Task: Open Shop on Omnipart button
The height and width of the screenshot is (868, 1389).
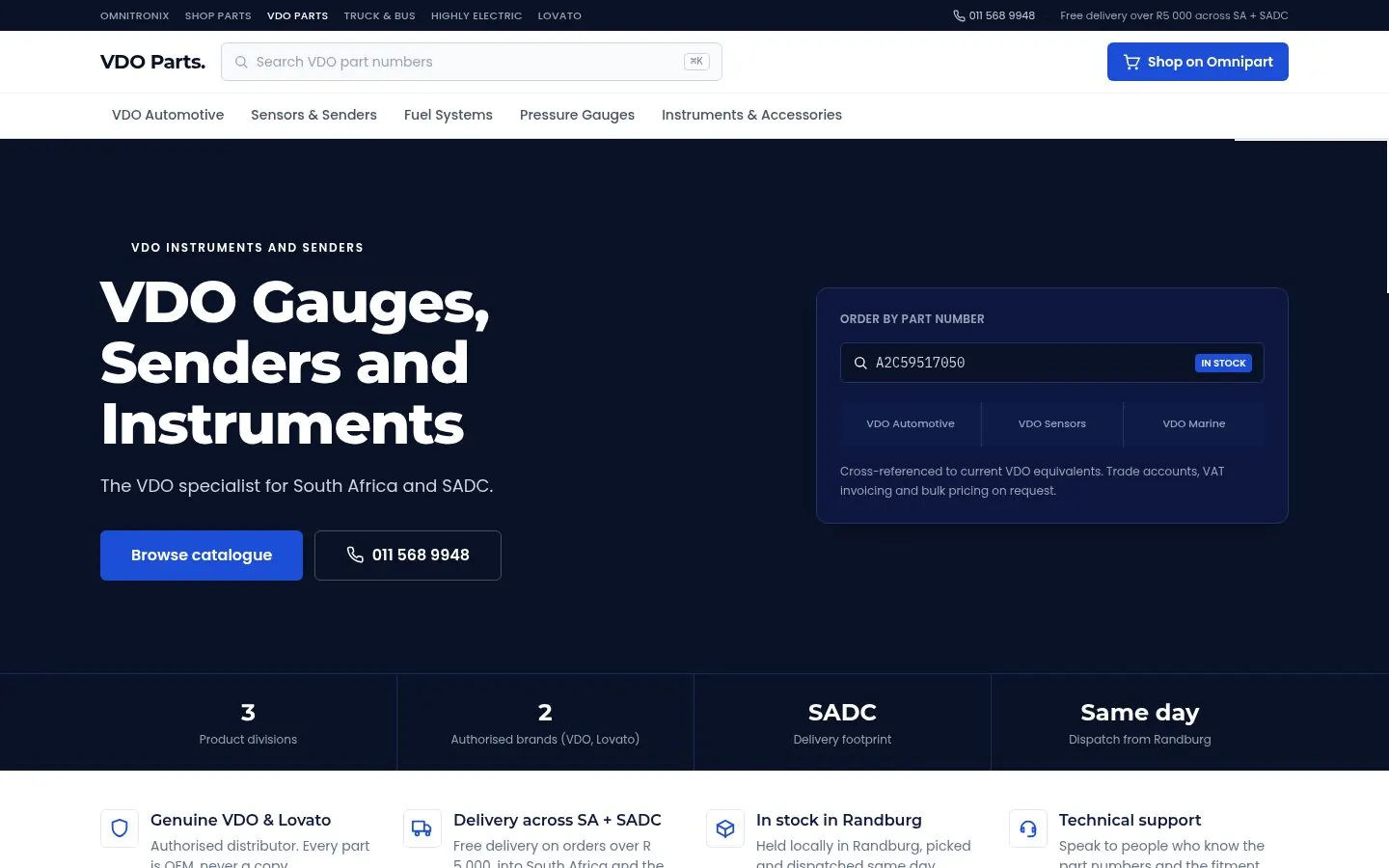Action: pos(1197,62)
